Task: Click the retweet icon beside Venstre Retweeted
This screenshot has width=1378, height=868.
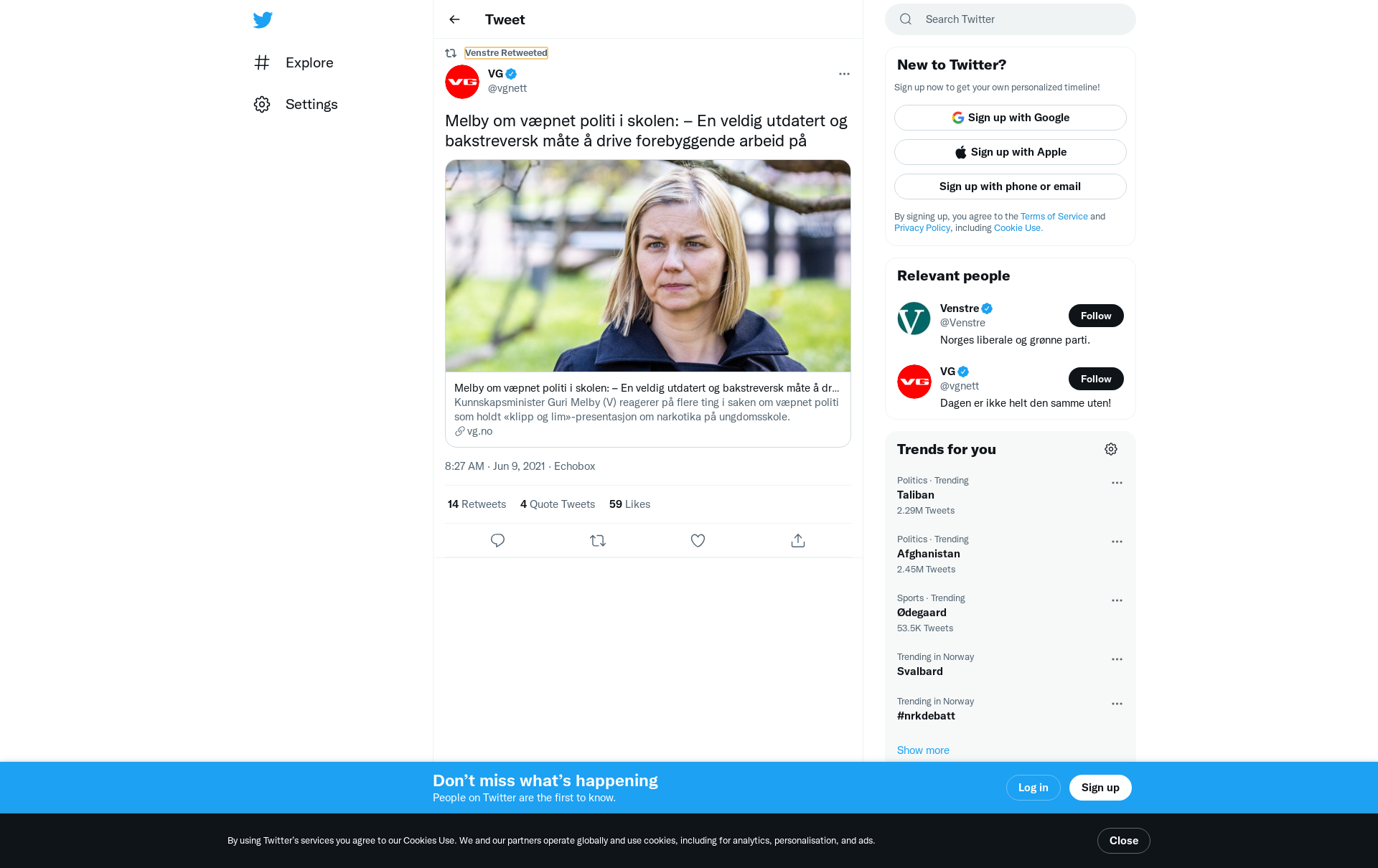Action: point(451,53)
